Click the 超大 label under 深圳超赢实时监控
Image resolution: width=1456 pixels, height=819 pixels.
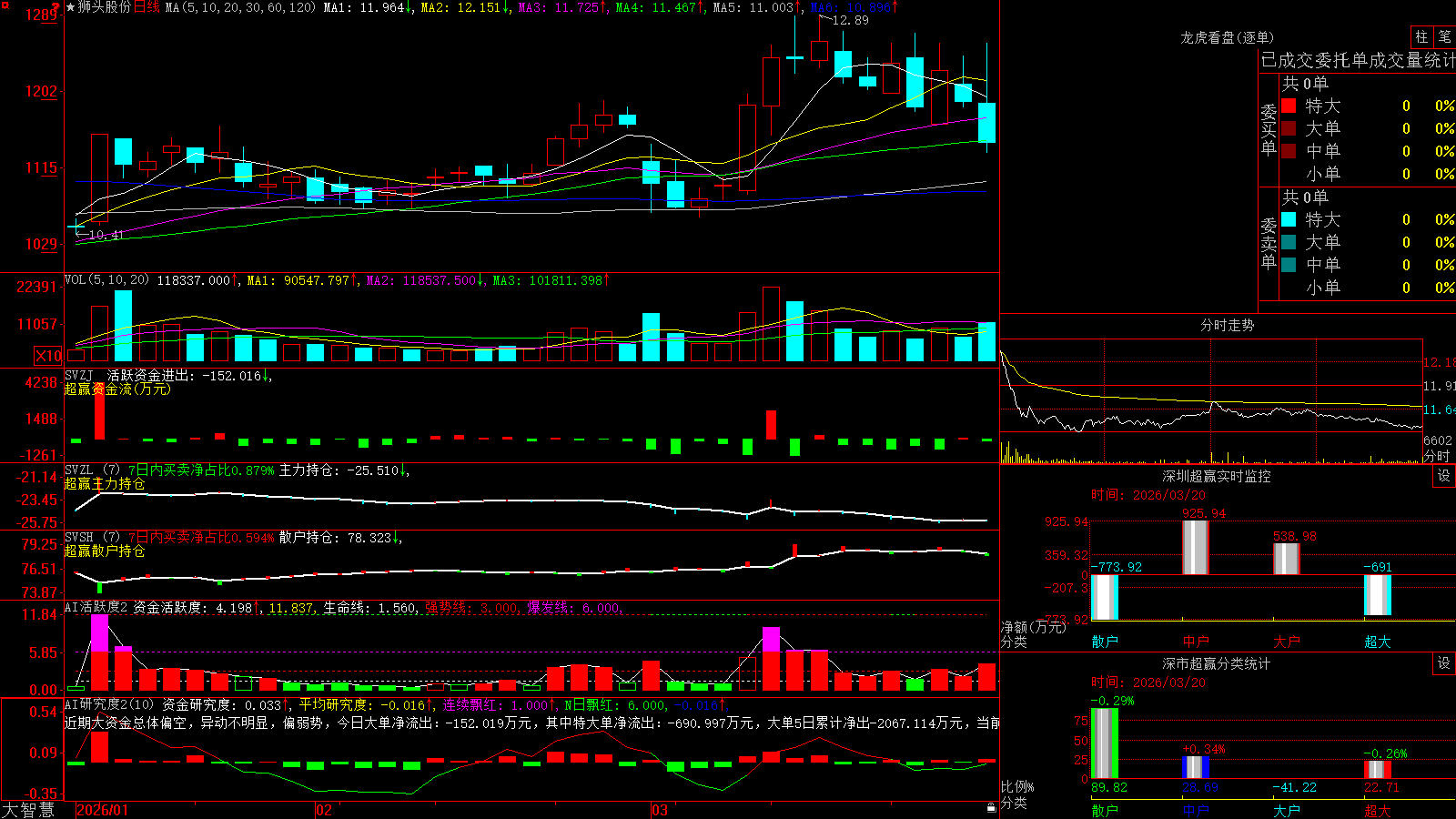(x=1378, y=642)
